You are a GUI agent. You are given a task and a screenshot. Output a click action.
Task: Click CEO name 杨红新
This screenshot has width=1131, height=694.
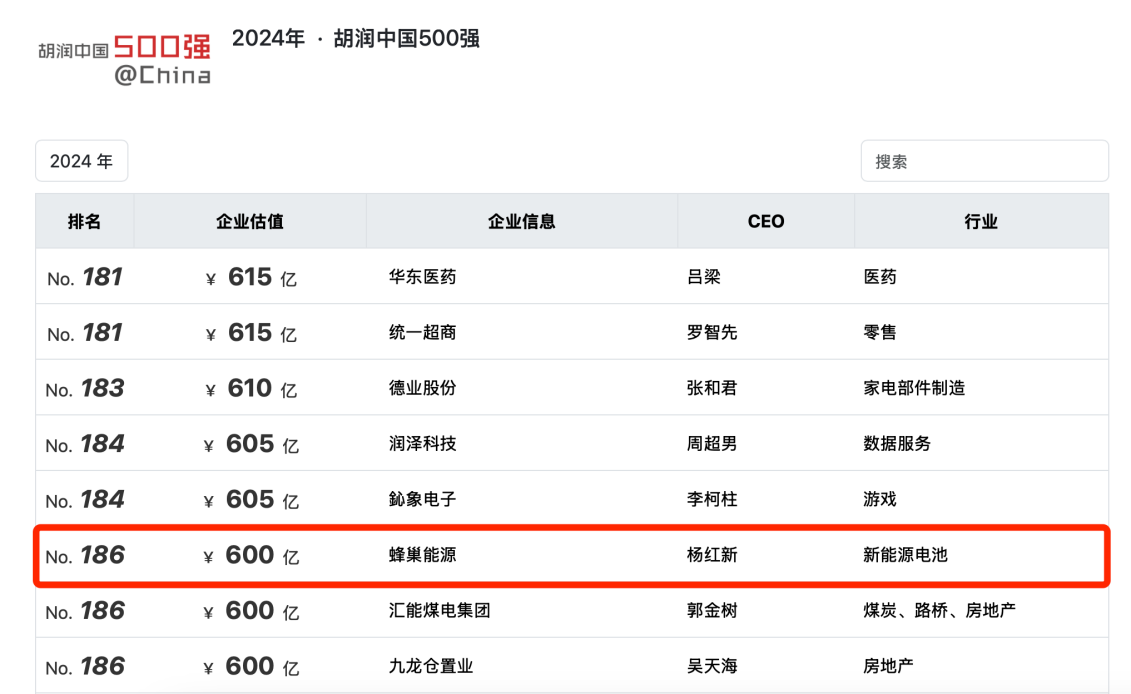click(x=712, y=555)
